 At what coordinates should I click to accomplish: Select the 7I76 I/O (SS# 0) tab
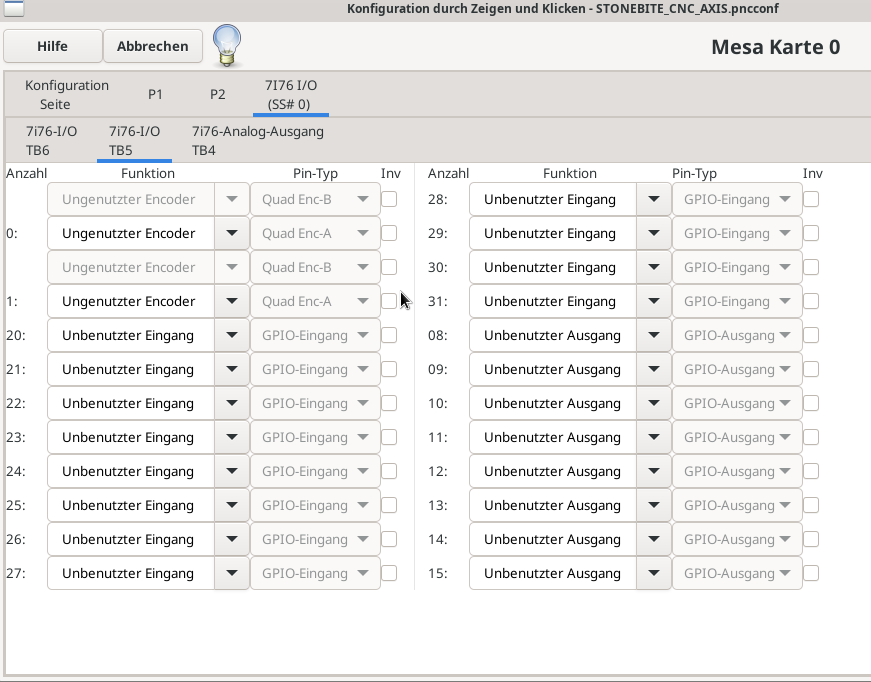click(291, 94)
